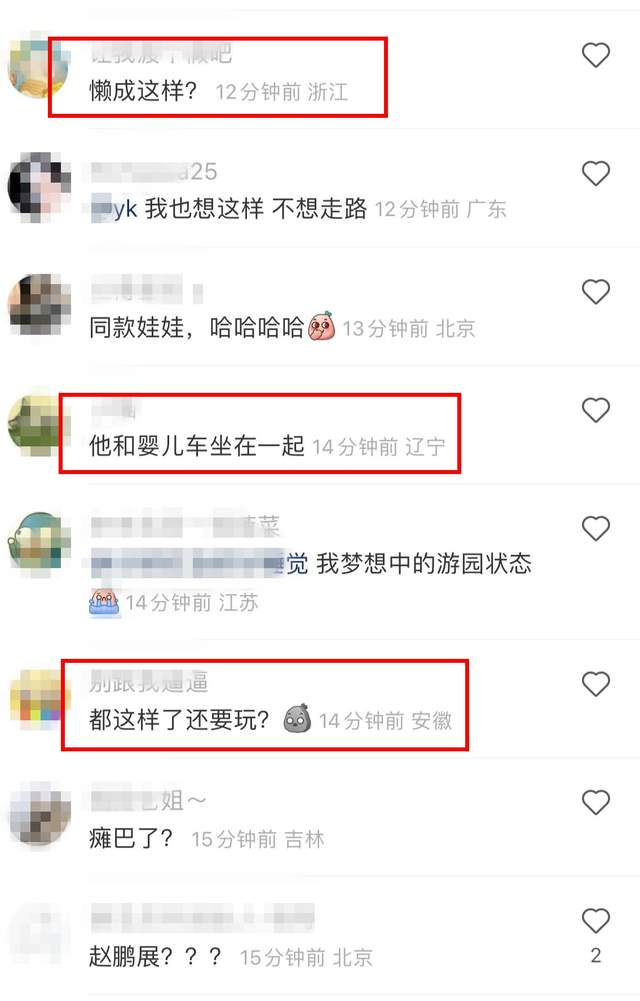Open colorful avatar of Anhui commenter
The height and width of the screenshot is (1001, 640).
pos(40,700)
